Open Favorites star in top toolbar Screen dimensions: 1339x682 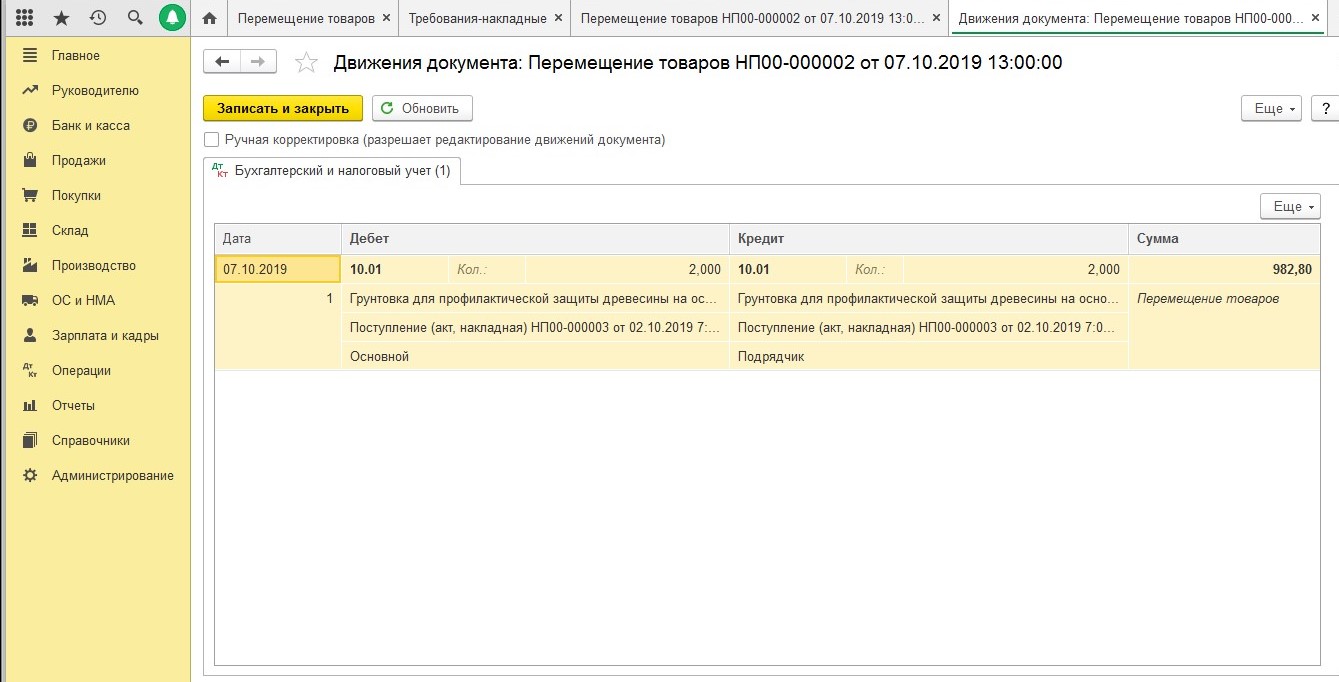pos(61,18)
